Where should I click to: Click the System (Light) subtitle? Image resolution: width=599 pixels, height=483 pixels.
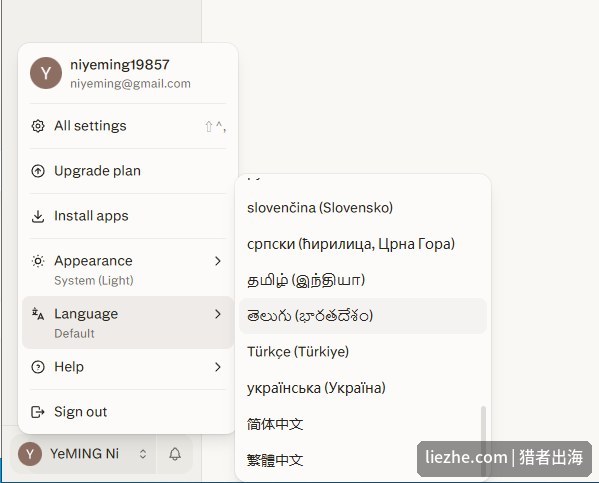click(94, 280)
